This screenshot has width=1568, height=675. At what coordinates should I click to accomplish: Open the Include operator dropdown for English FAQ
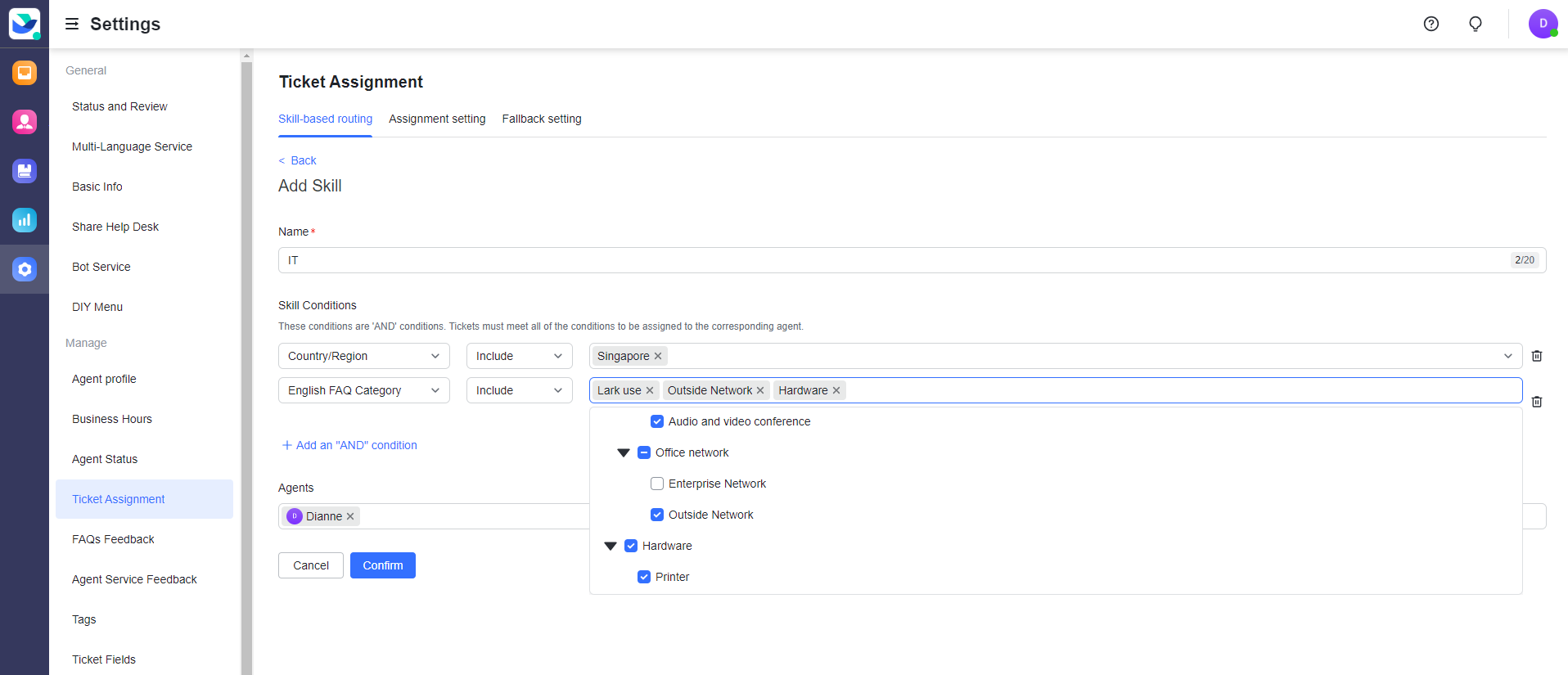click(x=519, y=390)
